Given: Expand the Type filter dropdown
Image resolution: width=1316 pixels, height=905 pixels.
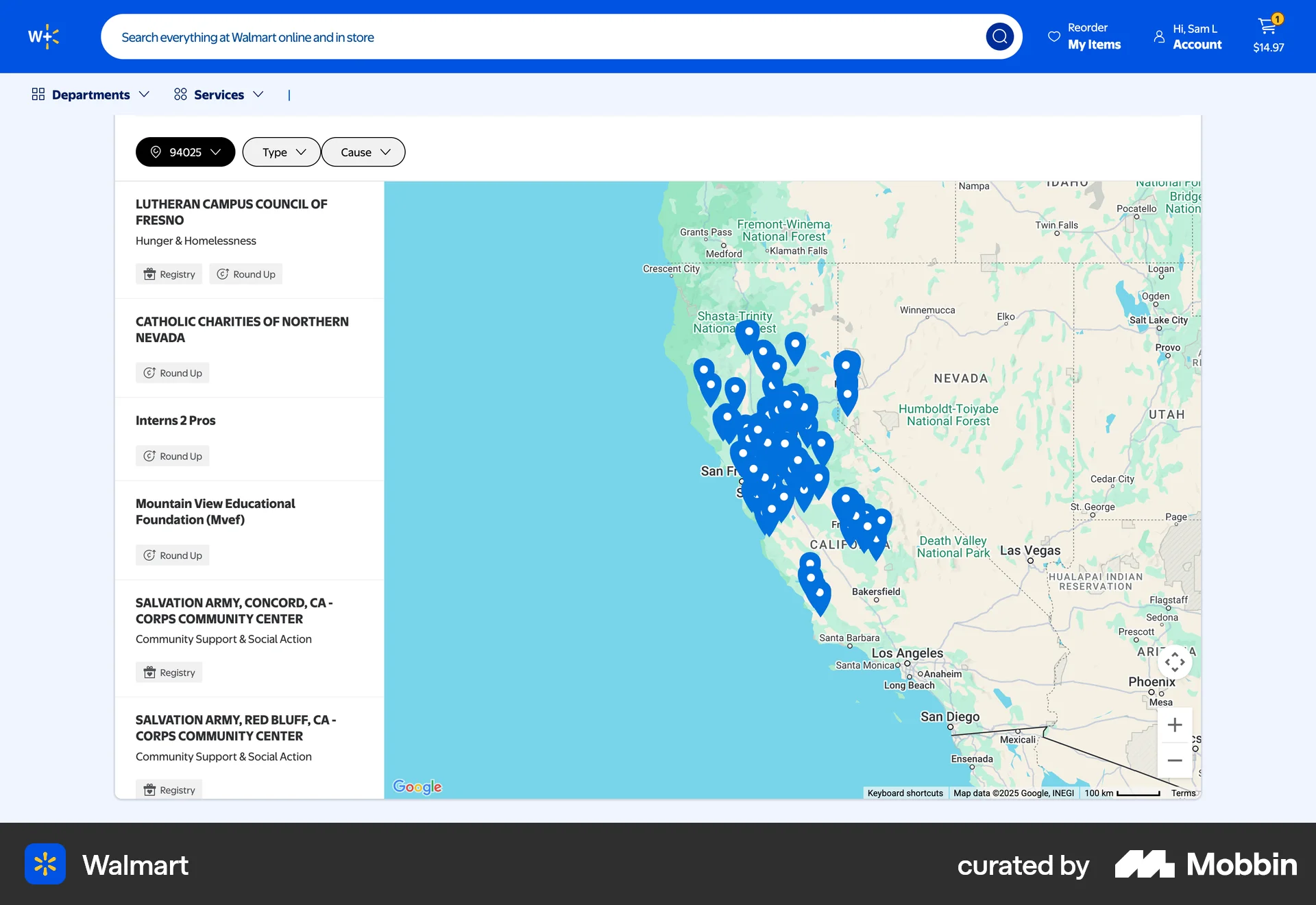Looking at the screenshot, I should [x=281, y=152].
